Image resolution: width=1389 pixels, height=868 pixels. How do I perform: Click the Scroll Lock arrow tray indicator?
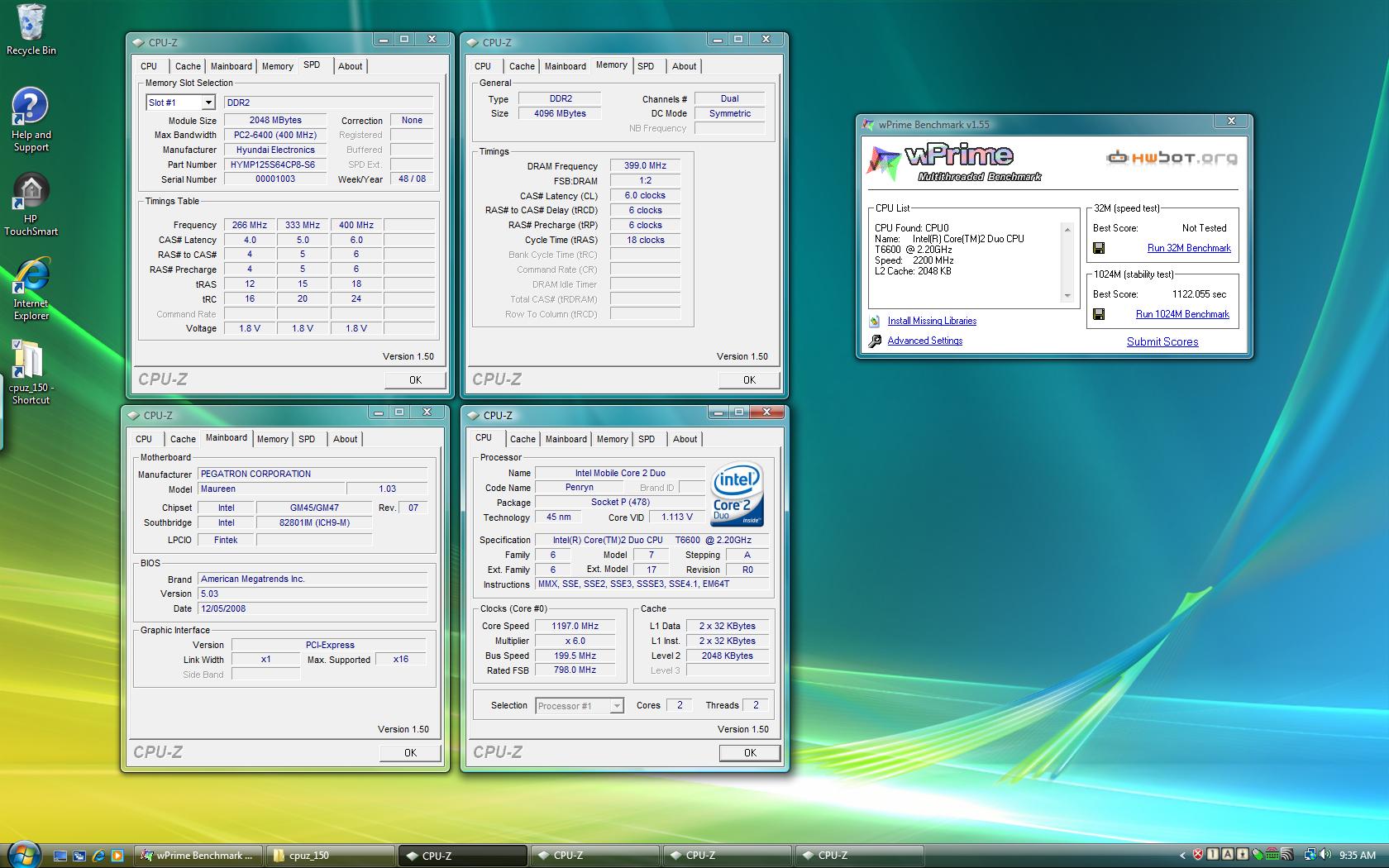click(1243, 856)
